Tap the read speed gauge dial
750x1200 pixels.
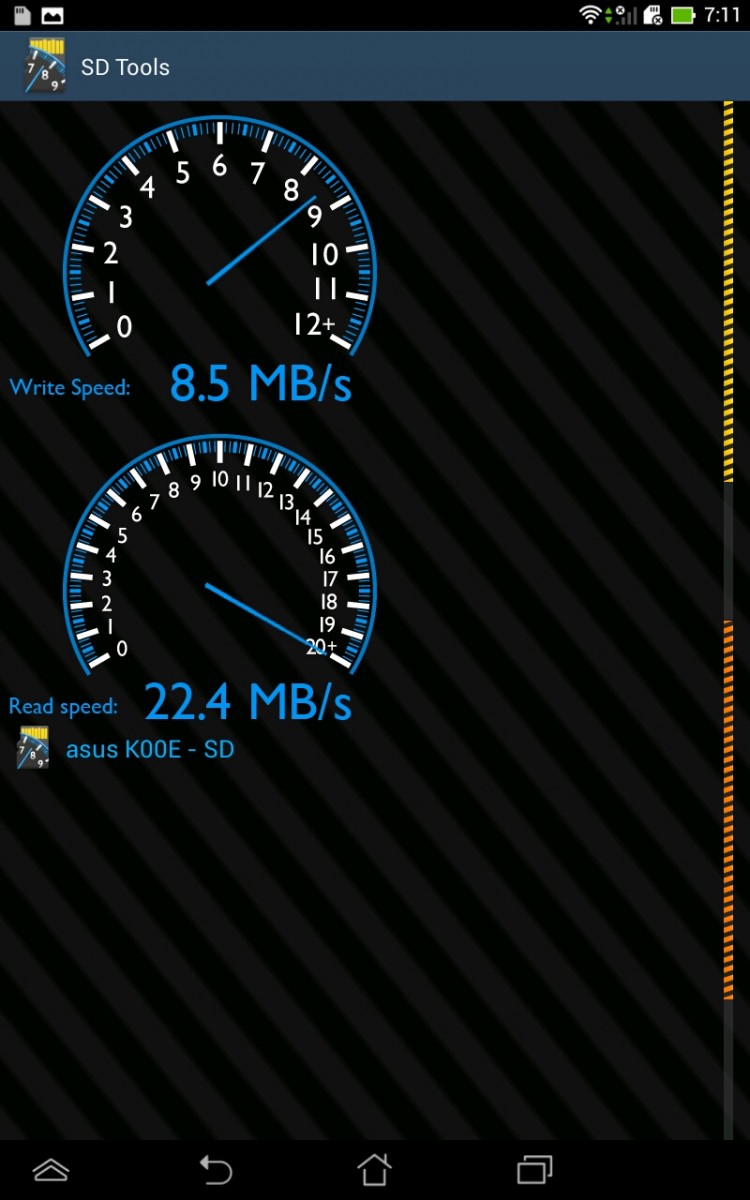pyautogui.click(x=219, y=553)
